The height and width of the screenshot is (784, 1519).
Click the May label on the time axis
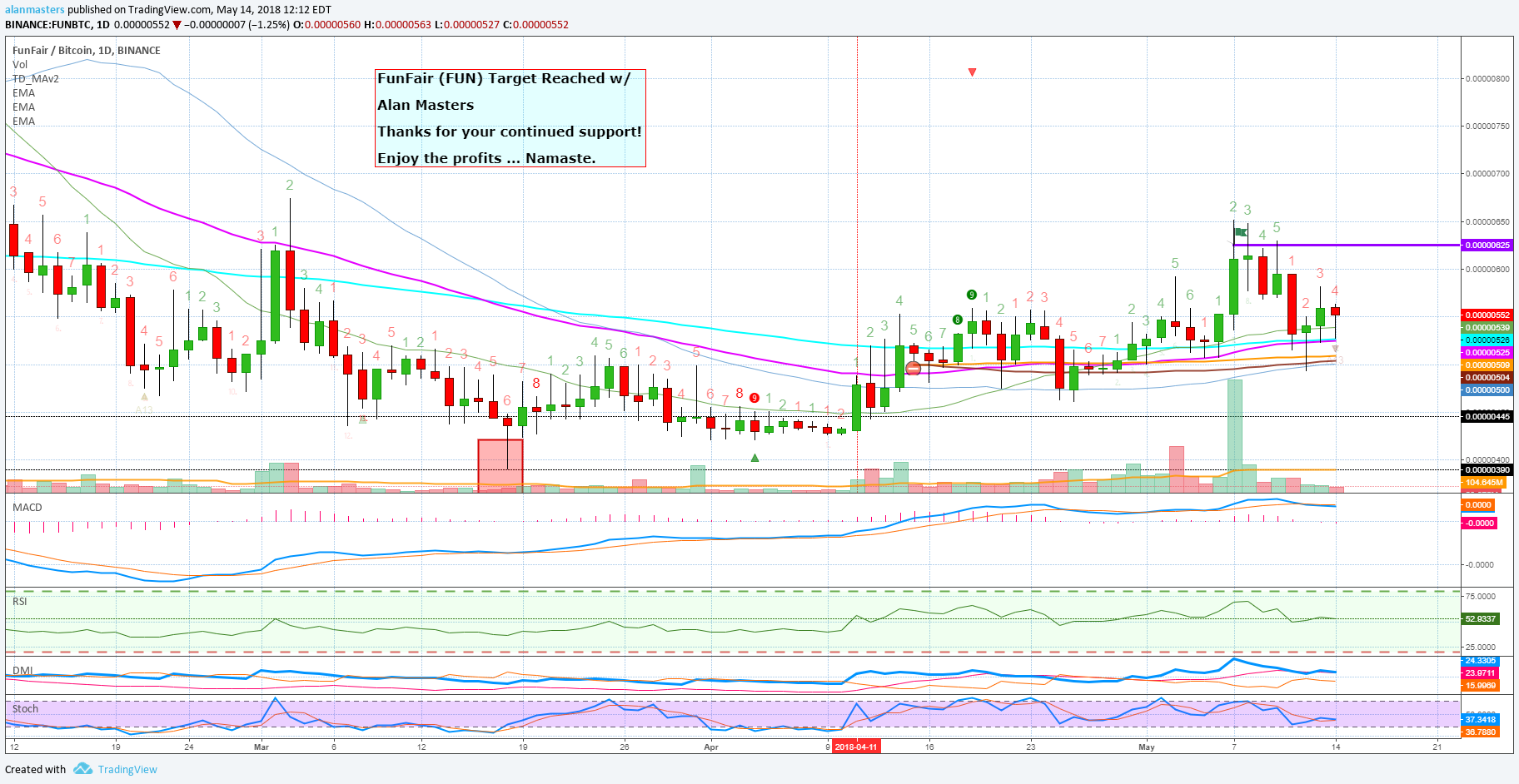tap(1147, 747)
